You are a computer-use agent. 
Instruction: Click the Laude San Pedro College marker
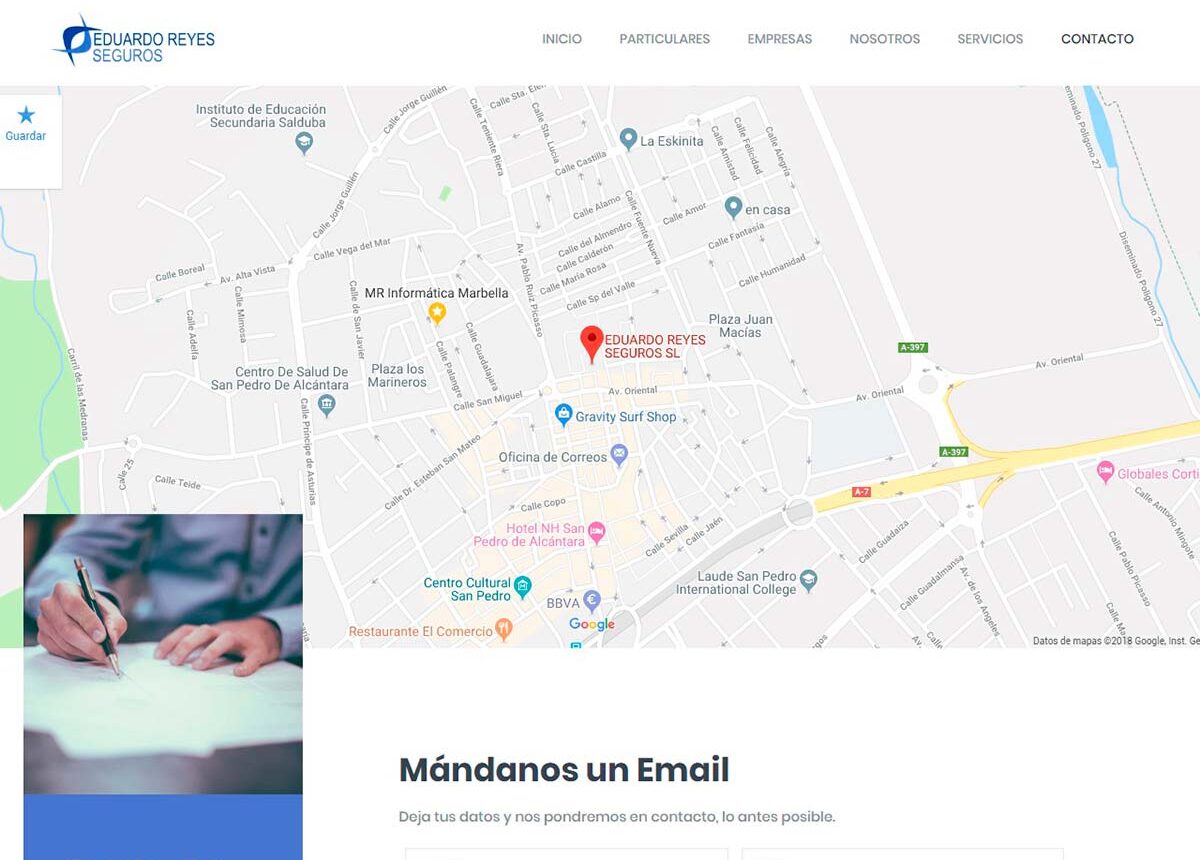[x=809, y=580]
